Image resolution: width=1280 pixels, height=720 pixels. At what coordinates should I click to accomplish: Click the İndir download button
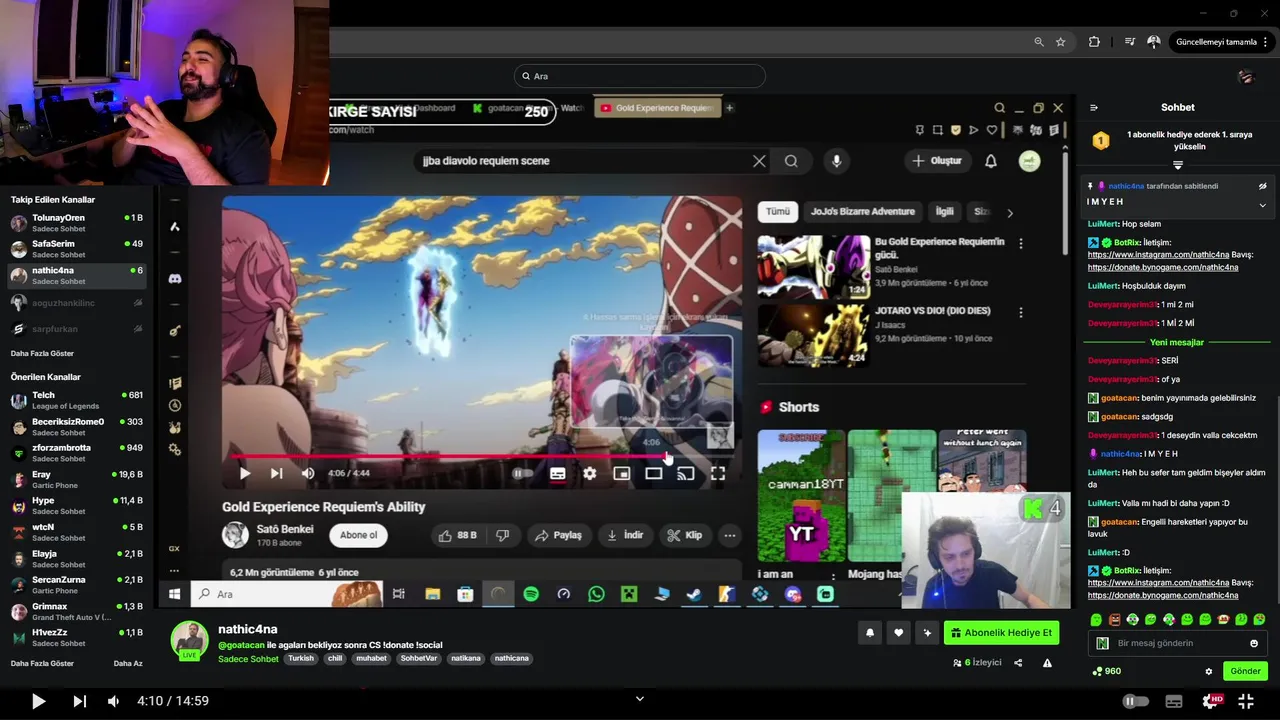625,535
